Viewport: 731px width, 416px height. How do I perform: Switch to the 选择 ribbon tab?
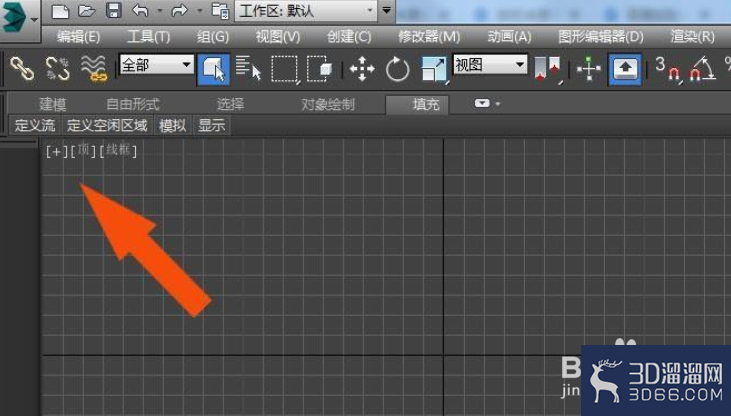[230, 104]
